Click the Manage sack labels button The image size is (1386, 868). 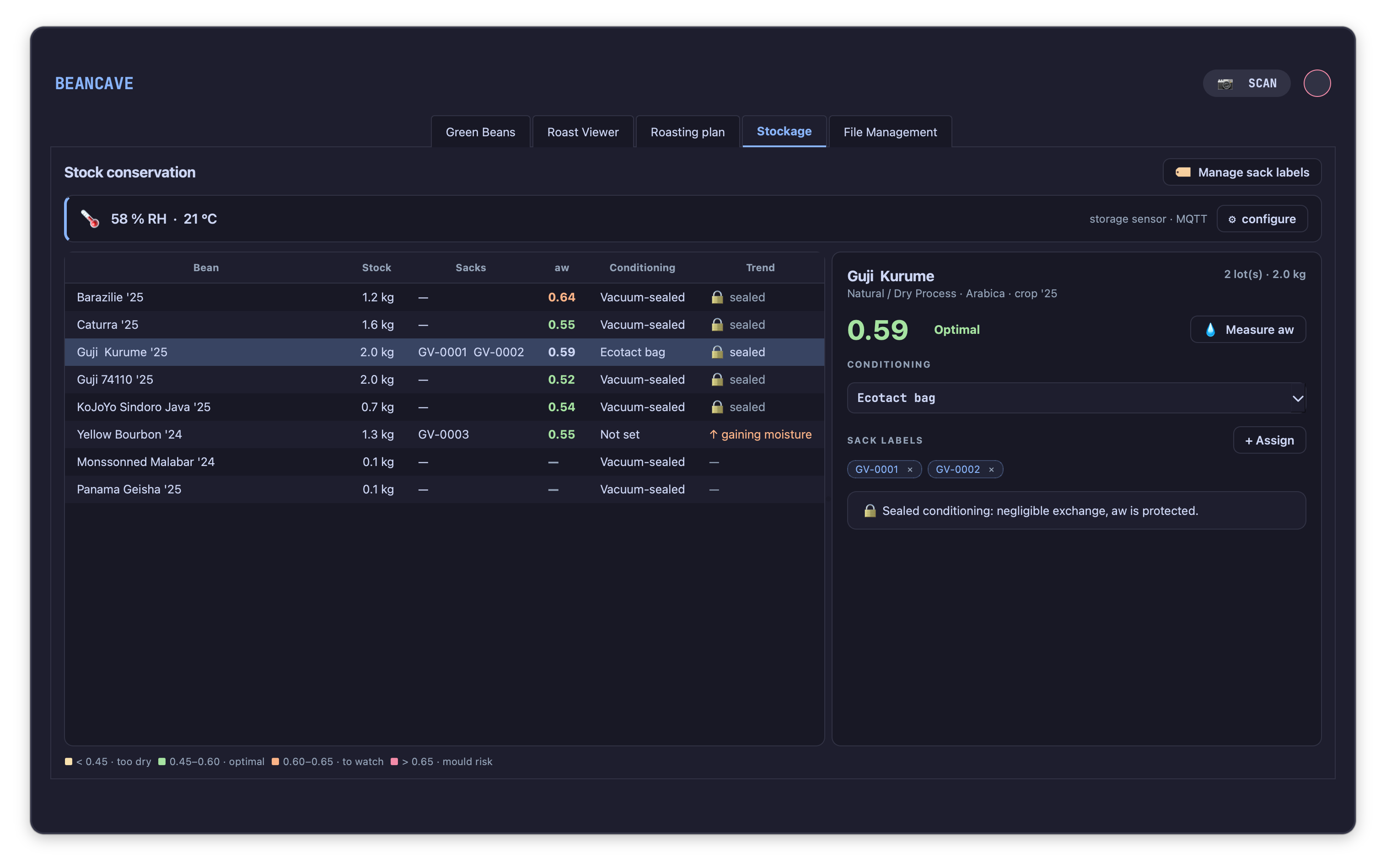click(x=1242, y=172)
